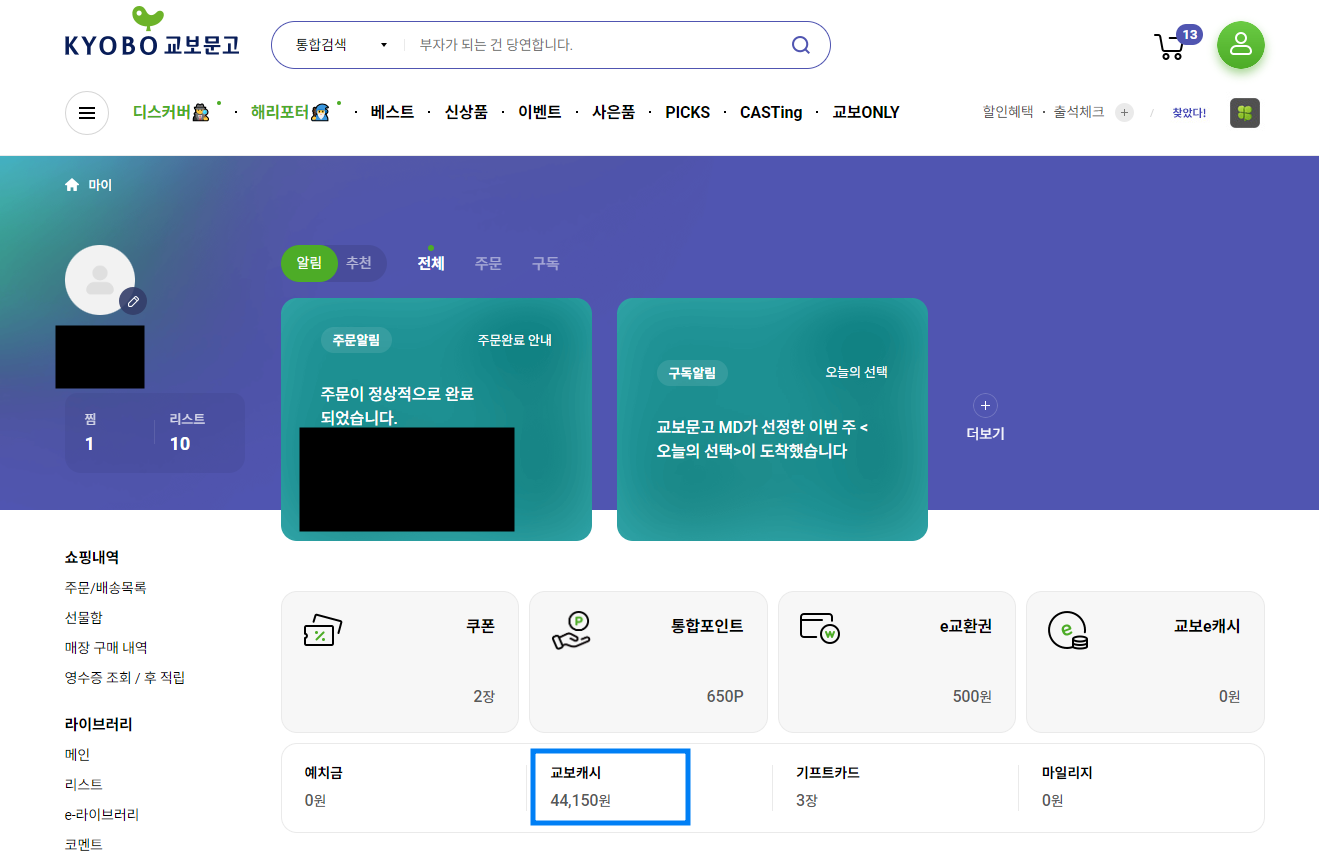
Task: Select the 구독 tab
Action: (x=545, y=264)
